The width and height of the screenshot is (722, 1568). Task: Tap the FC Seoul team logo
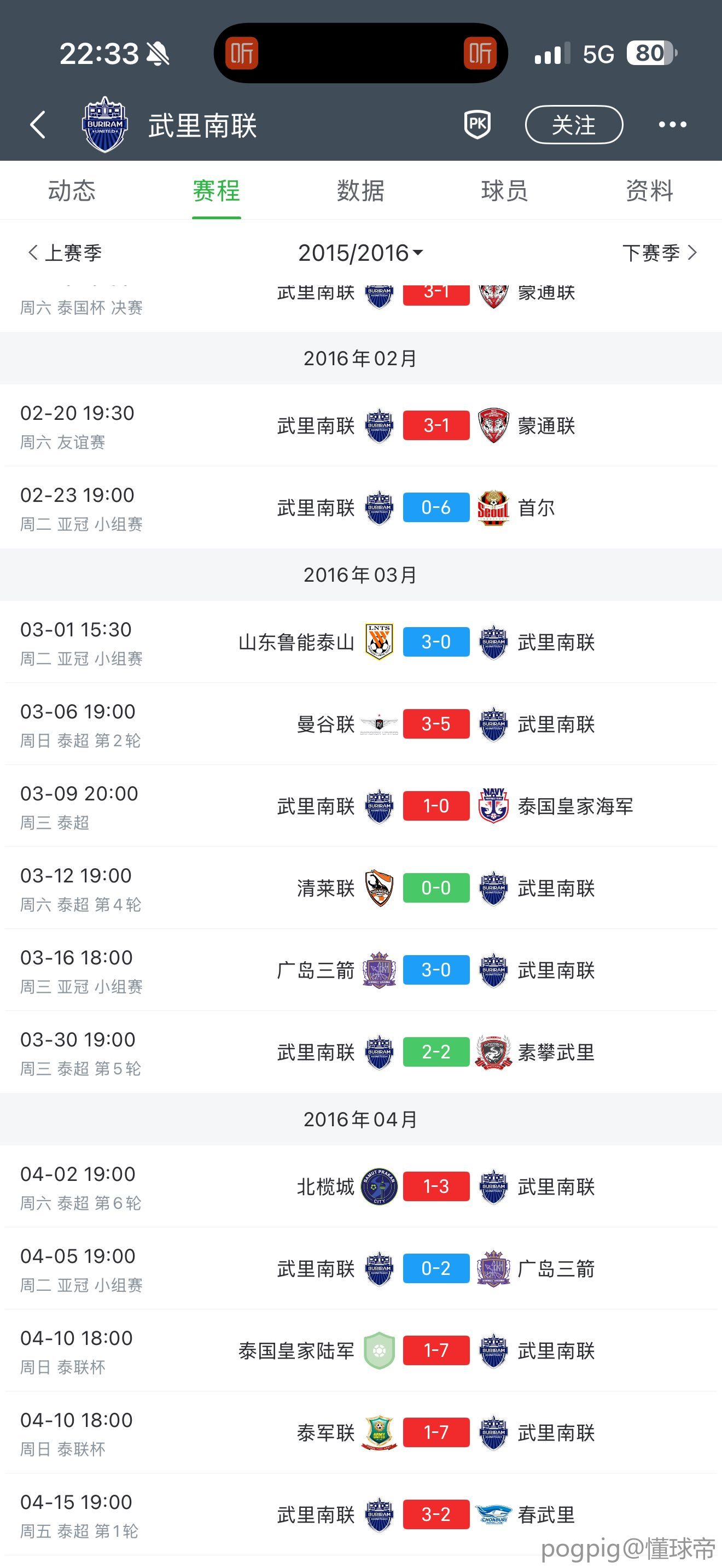493,508
